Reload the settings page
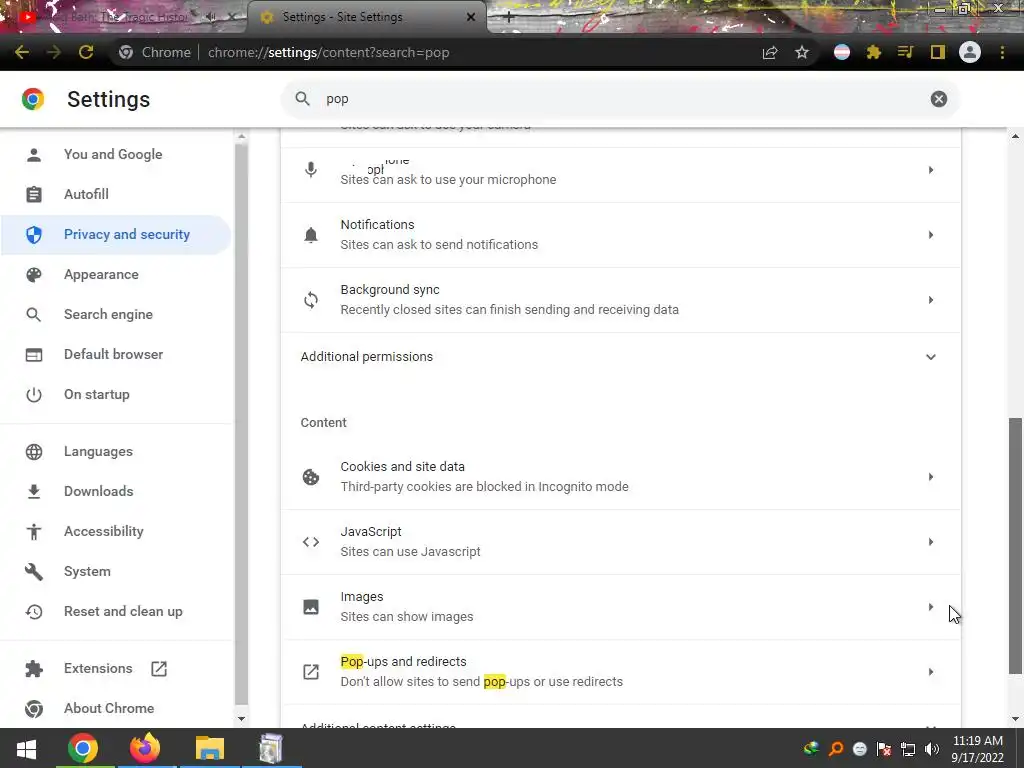Viewport: 1024px width, 768px height. [86, 52]
